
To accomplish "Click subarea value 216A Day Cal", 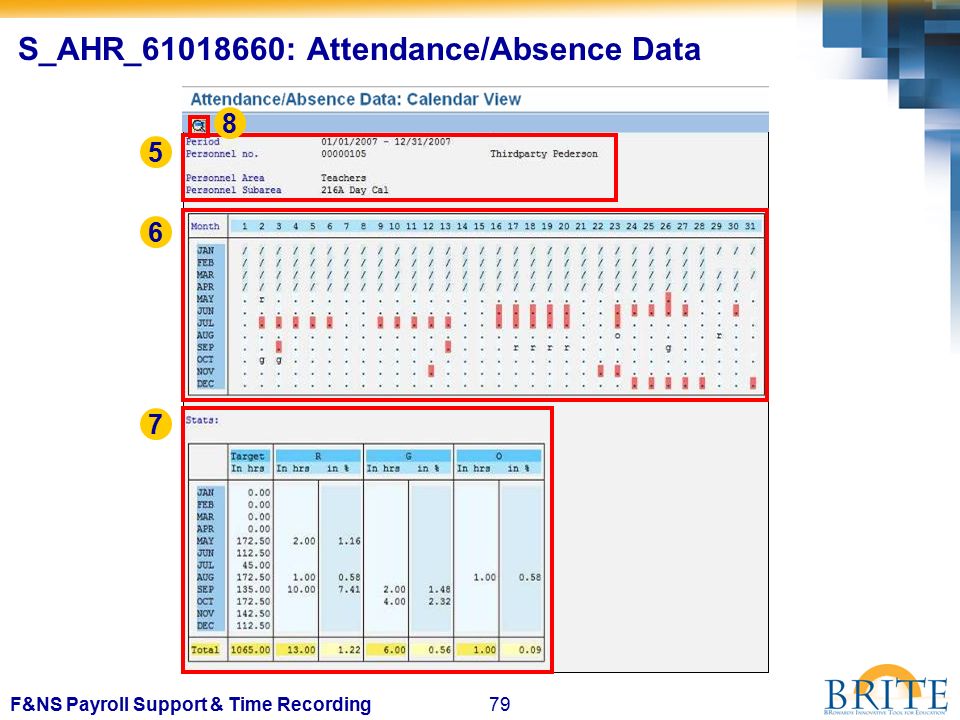I will 354,190.
